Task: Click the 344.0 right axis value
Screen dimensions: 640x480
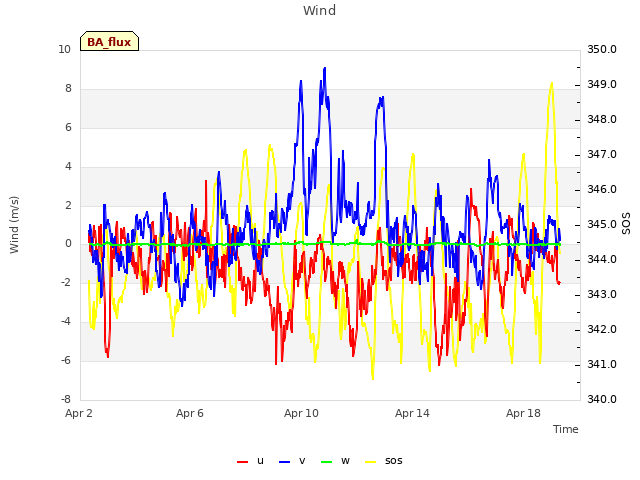Action: 602,259
